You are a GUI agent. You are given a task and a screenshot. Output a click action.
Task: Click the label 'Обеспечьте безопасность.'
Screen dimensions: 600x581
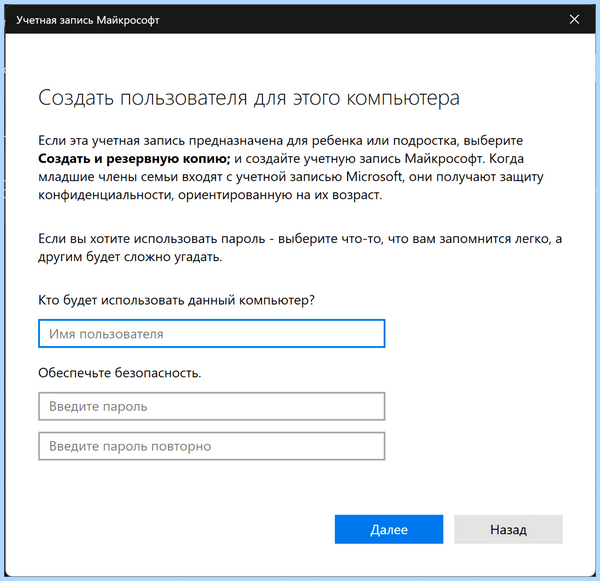coord(120,372)
